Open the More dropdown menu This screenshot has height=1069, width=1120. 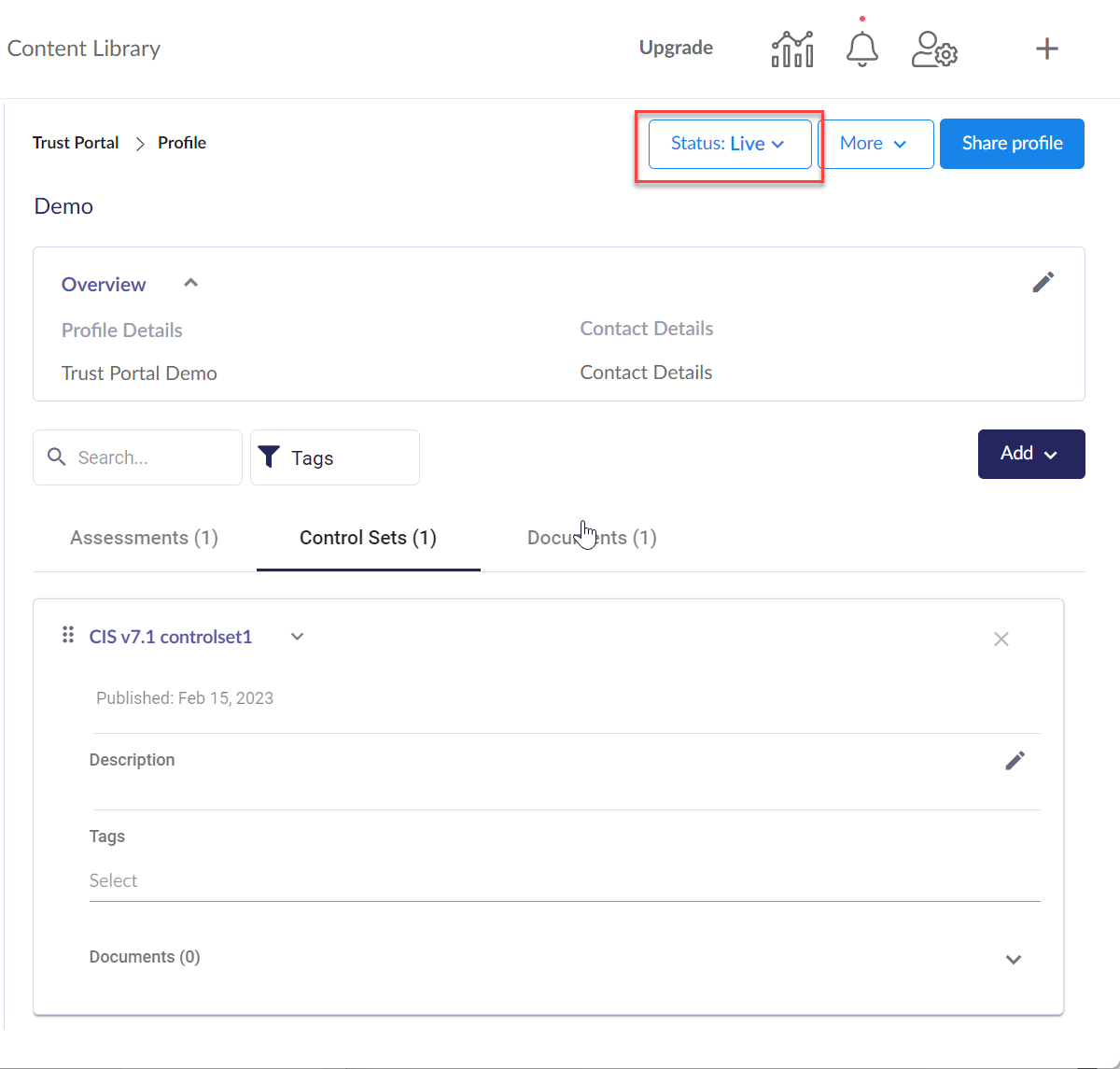click(x=875, y=144)
